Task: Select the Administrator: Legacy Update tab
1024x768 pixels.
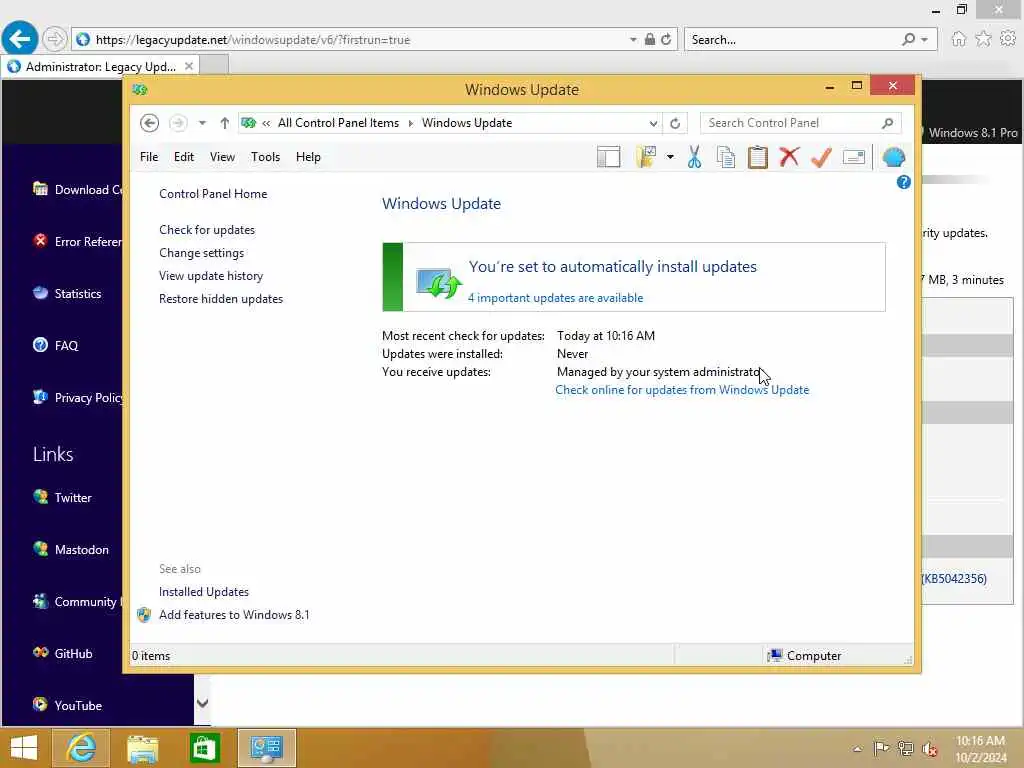Action: point(98,67)
